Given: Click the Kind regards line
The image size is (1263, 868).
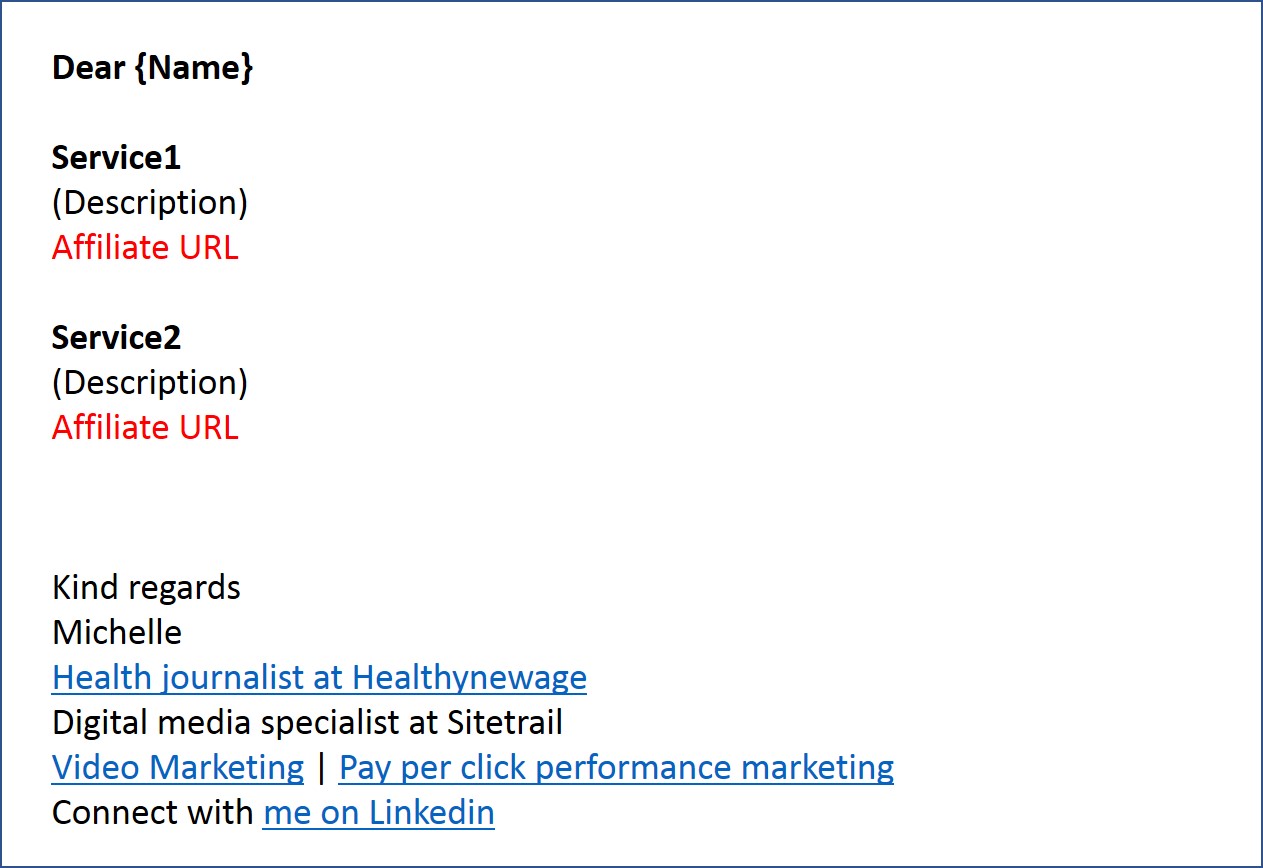Looking at the screenshot, I should pyautogui.click(x=146, y=588).
